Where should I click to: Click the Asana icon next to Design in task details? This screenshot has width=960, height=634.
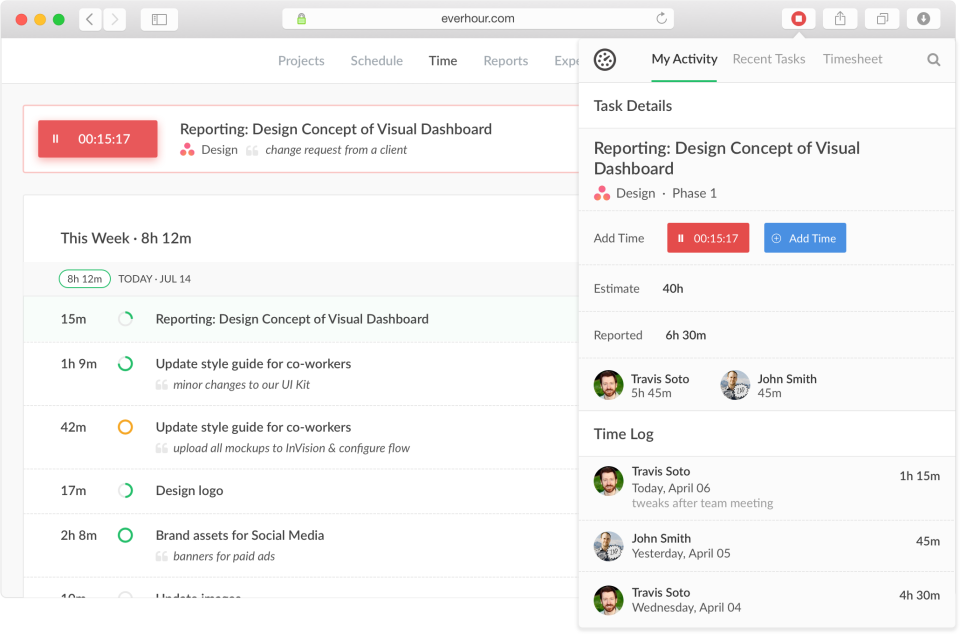pyautogui.click(x=602, y=193)
